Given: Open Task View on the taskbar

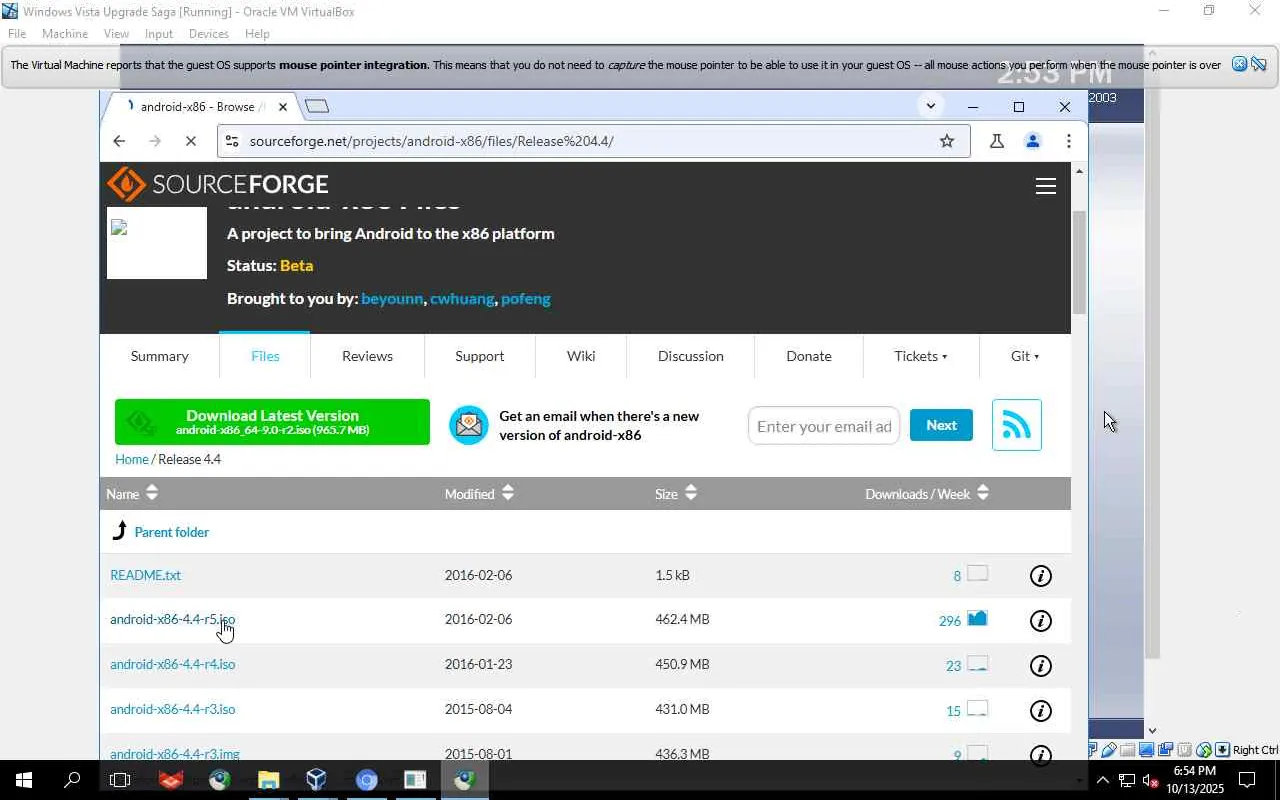Looking at the screenshot, I should click(x=120, y=780).
